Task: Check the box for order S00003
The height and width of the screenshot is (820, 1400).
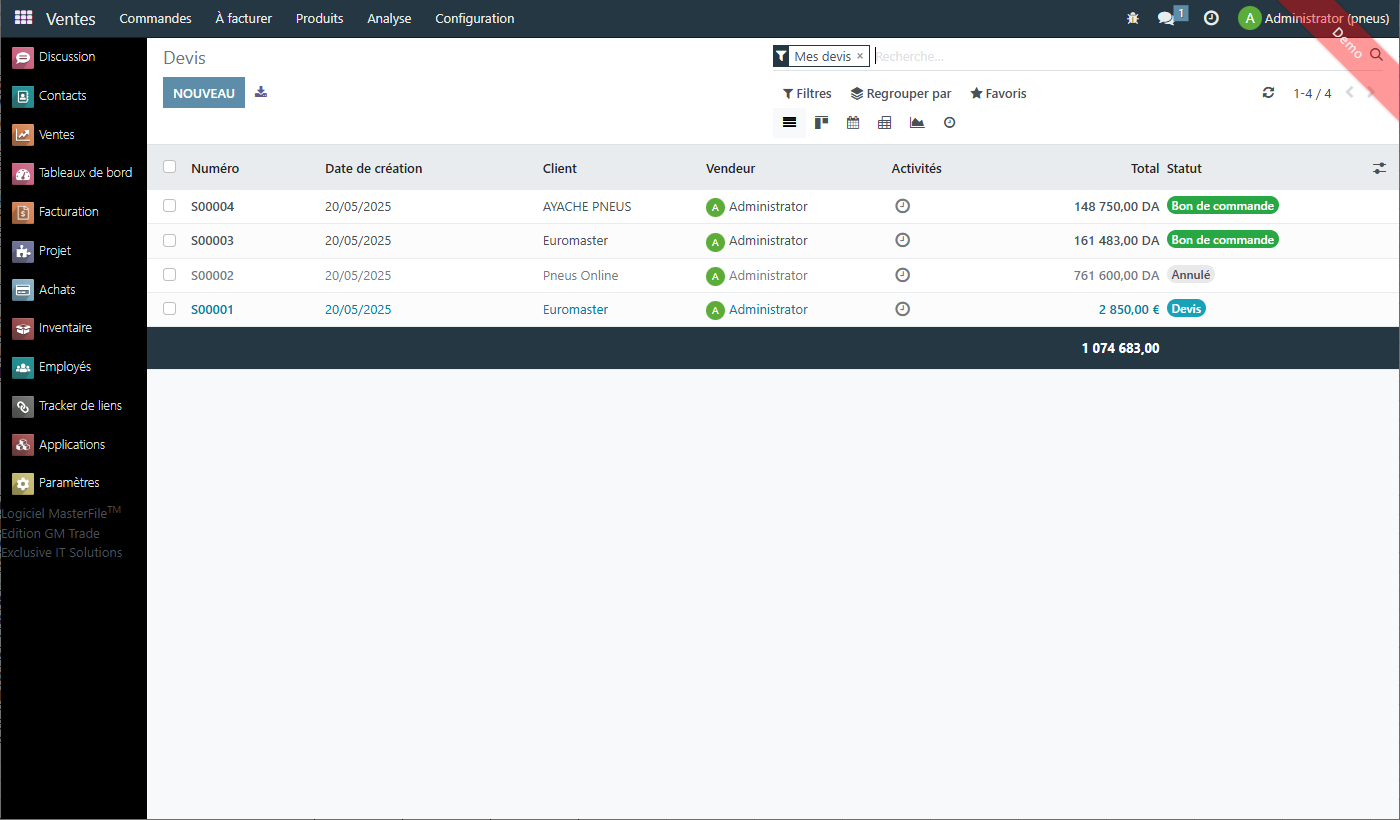Action: [169, 240]
